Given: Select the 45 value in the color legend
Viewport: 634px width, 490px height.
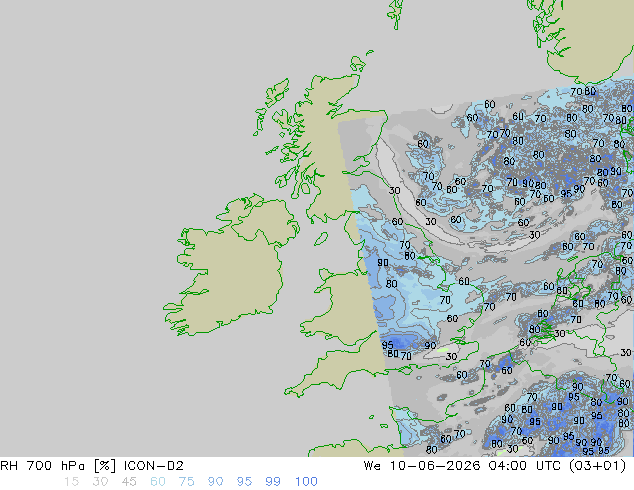Looking at the screenshot, I should (x=129, y=482).
